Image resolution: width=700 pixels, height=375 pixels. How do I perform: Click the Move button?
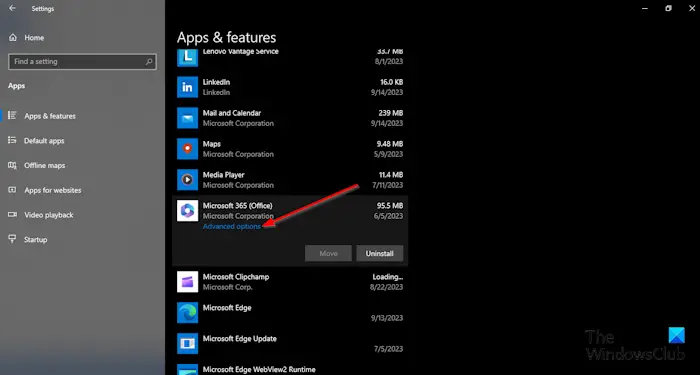tap(328, 253)
